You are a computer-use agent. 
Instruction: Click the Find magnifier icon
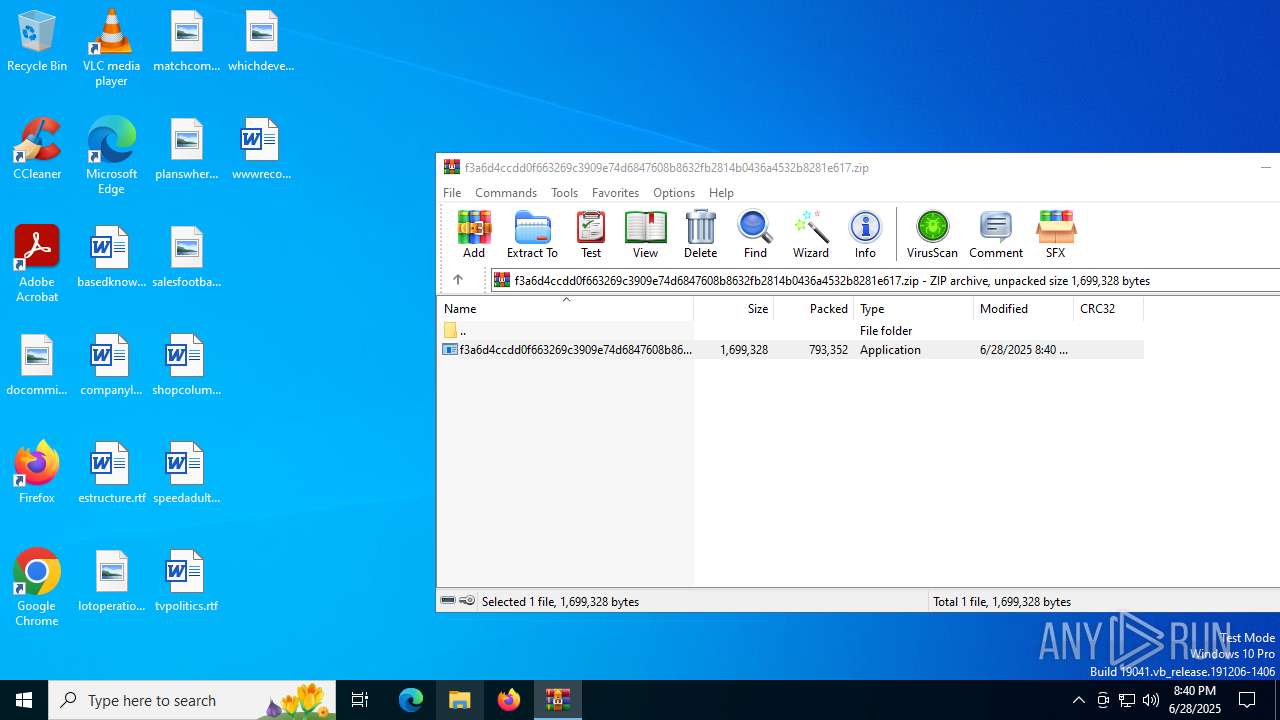[x=755, y=235]
